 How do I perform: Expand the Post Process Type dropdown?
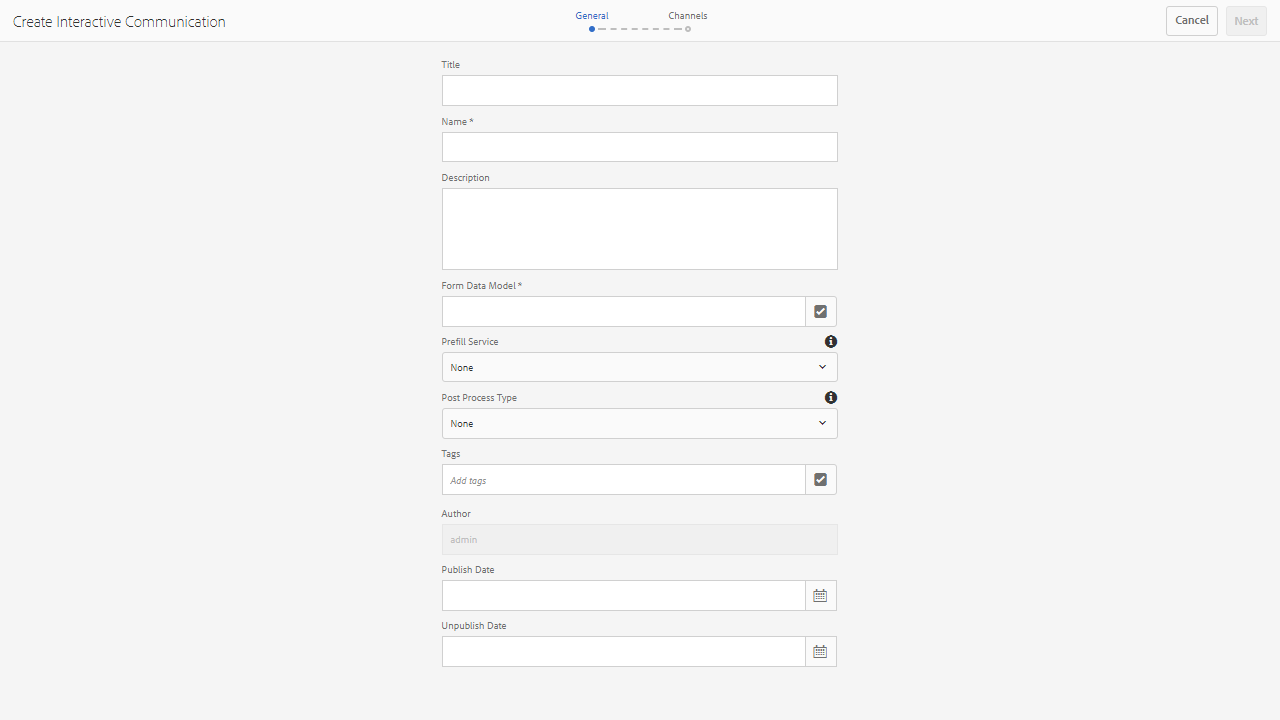point(639,423)
